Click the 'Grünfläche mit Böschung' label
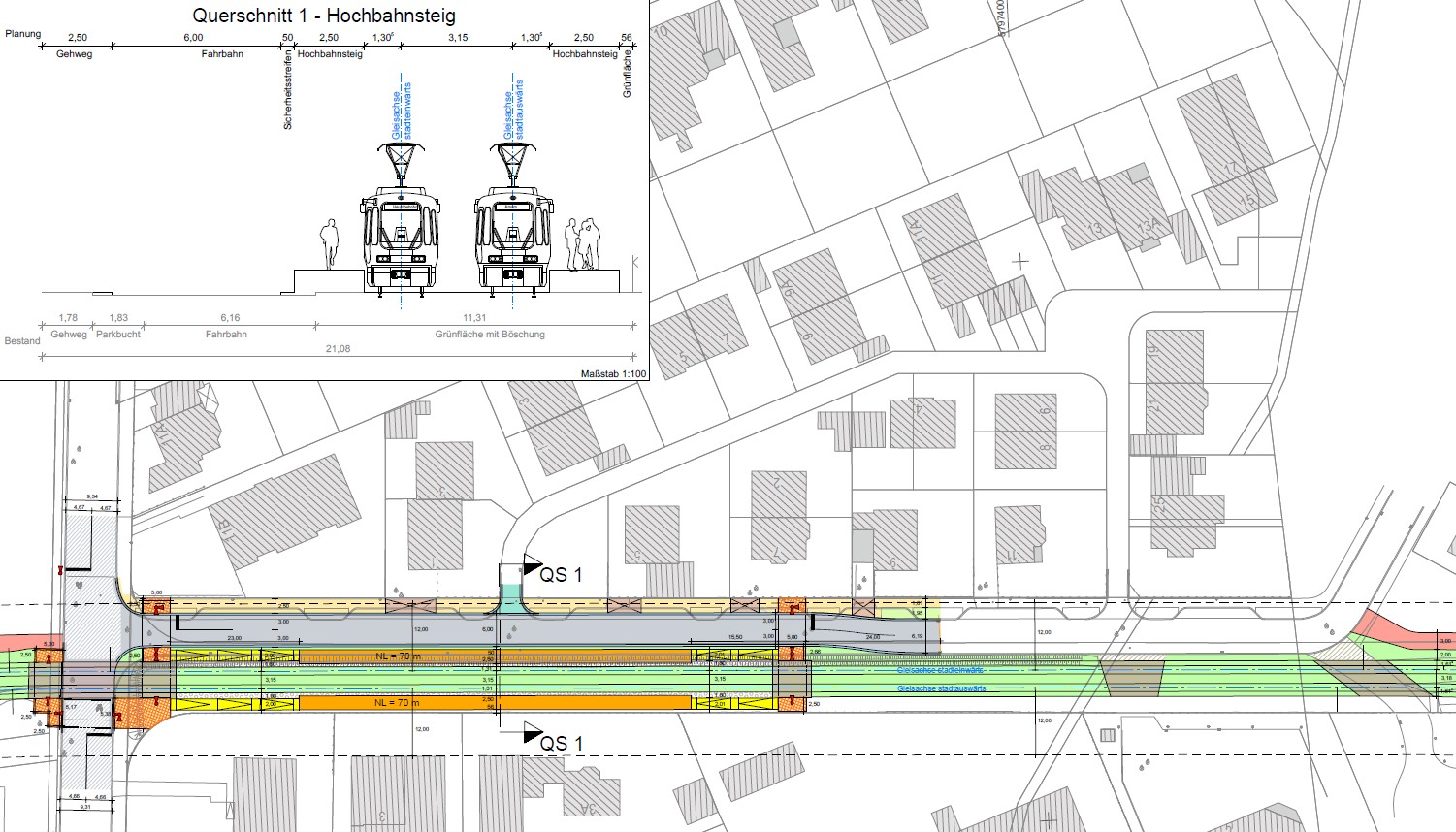The height and width of the screenshot is (832, 1456). coord(489,335)
